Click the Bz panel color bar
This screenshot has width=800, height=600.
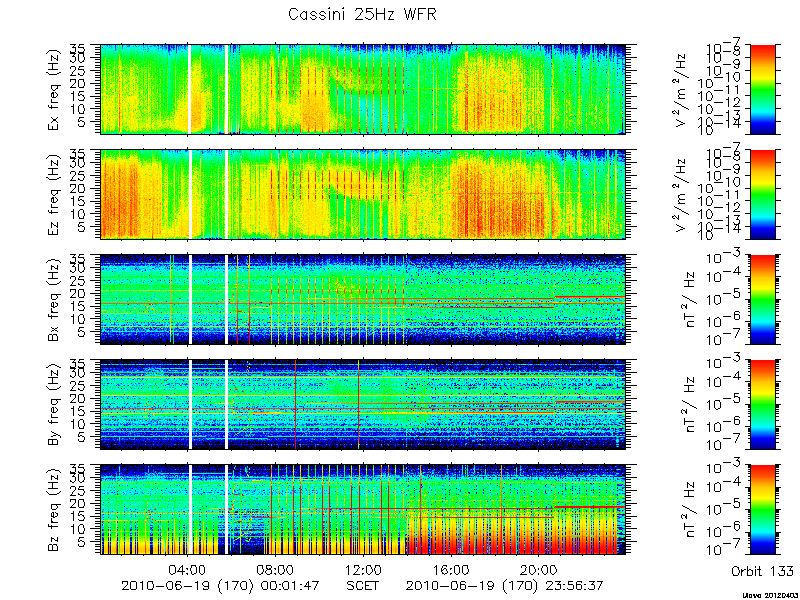762,510
